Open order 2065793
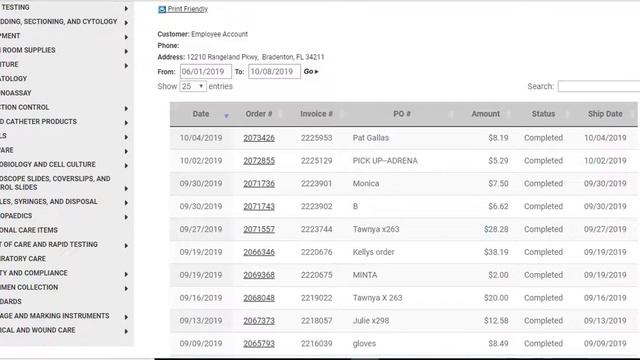The width and height of the screenshot is (640, 360). tap(259, 344)
